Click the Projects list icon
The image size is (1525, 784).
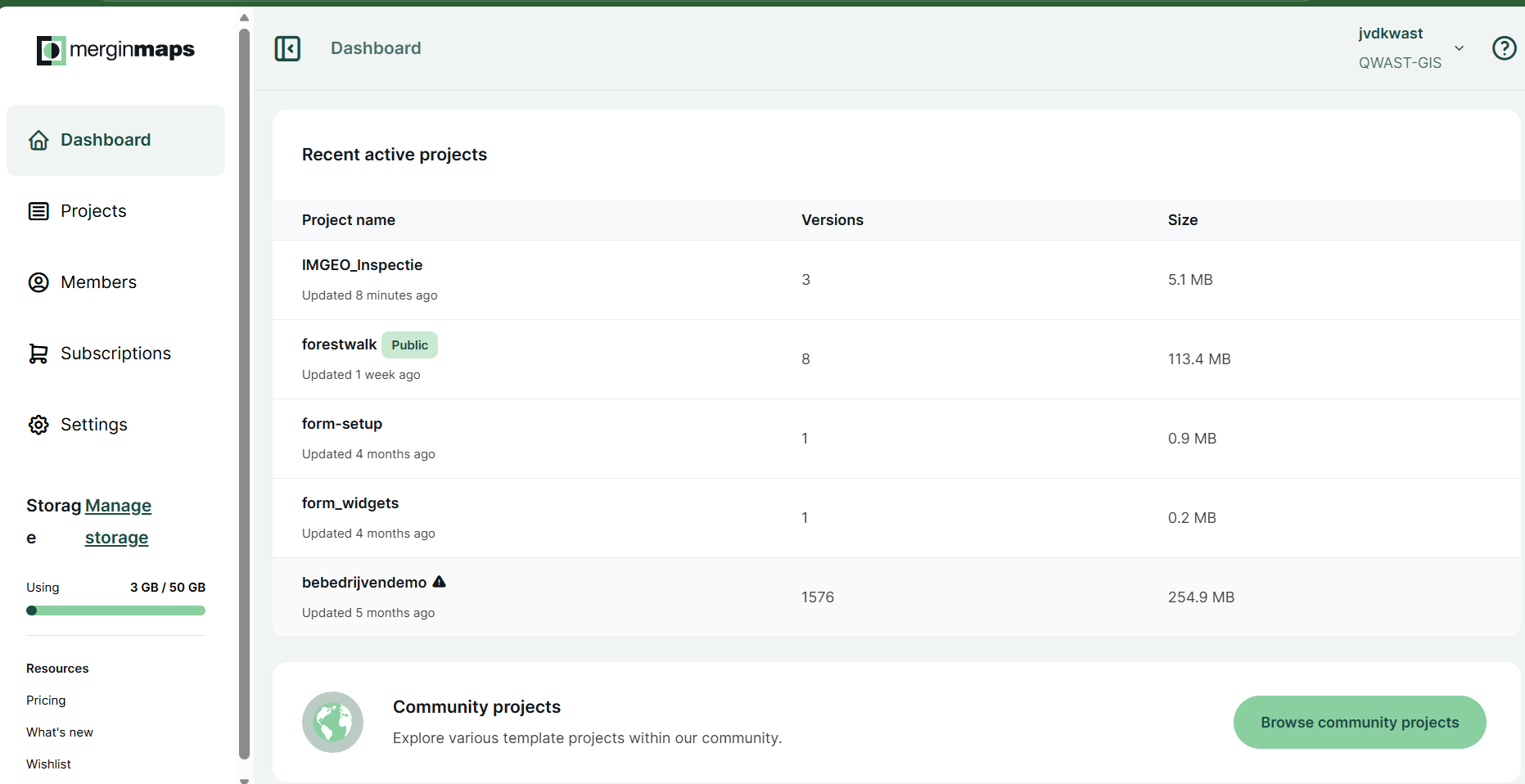(x=38, y=212)
